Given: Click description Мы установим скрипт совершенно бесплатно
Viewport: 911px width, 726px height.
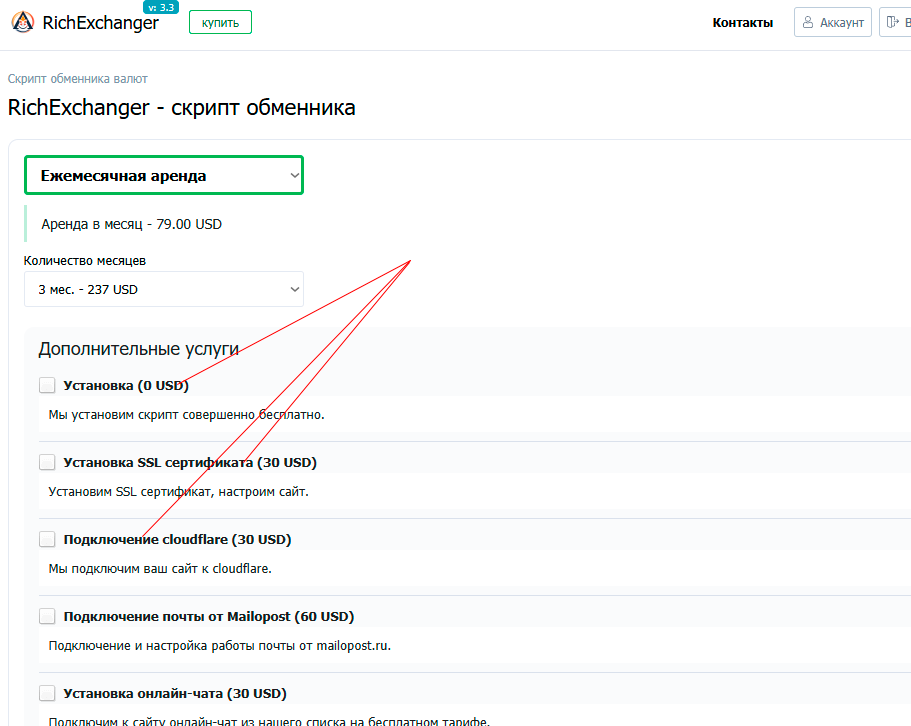Looking at the screenshot, I should (x=186, y=415).
